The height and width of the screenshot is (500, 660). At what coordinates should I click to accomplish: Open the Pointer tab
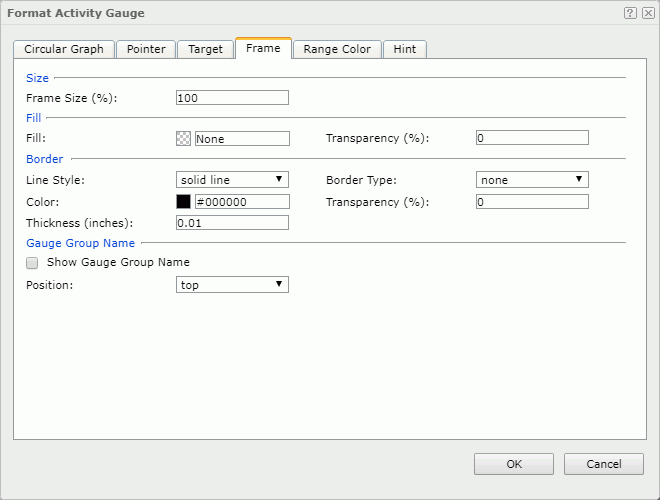146,49
